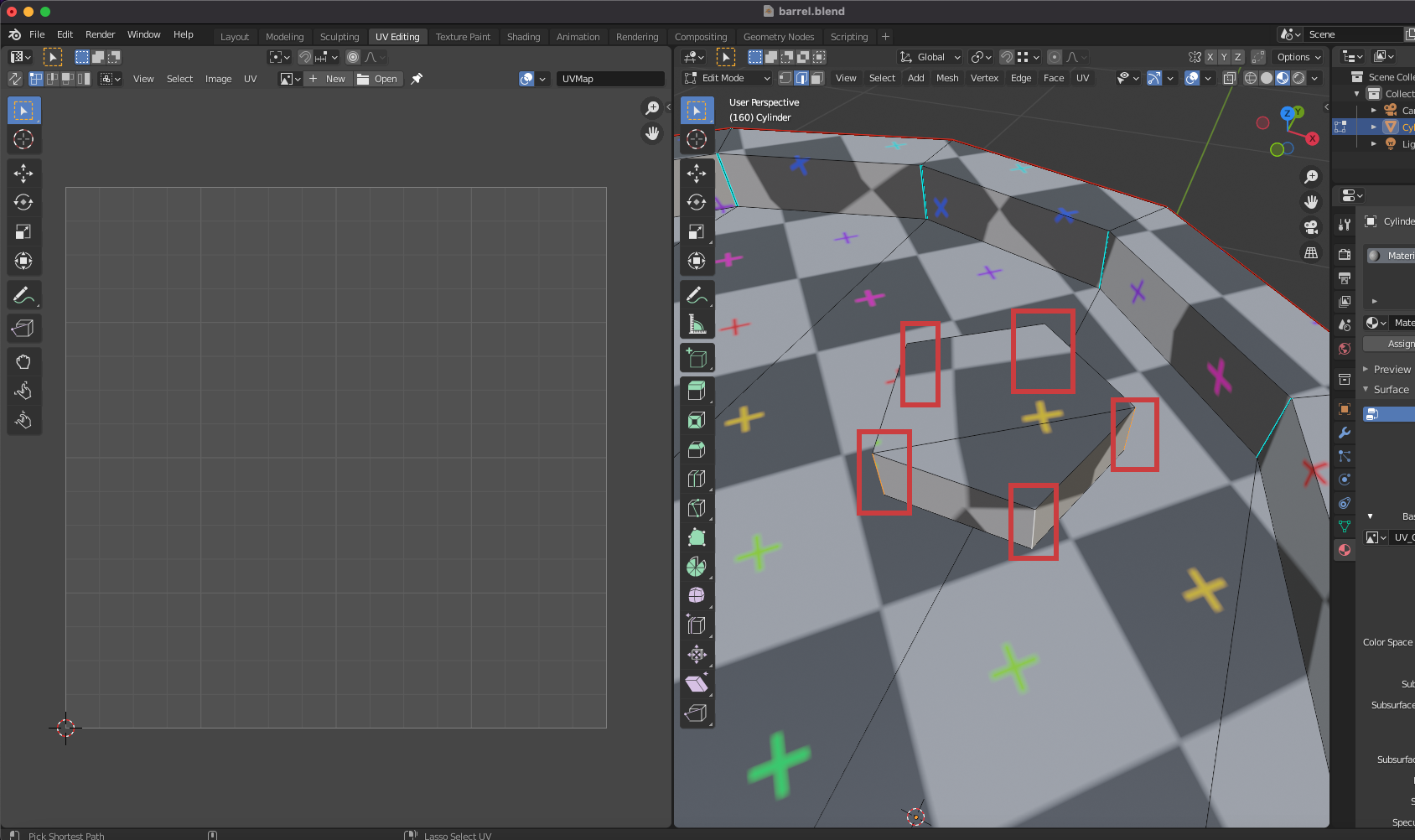This screenshot has width=1415, height=840.
Task: Open the File menu
Action: click(x=37, y=34)
